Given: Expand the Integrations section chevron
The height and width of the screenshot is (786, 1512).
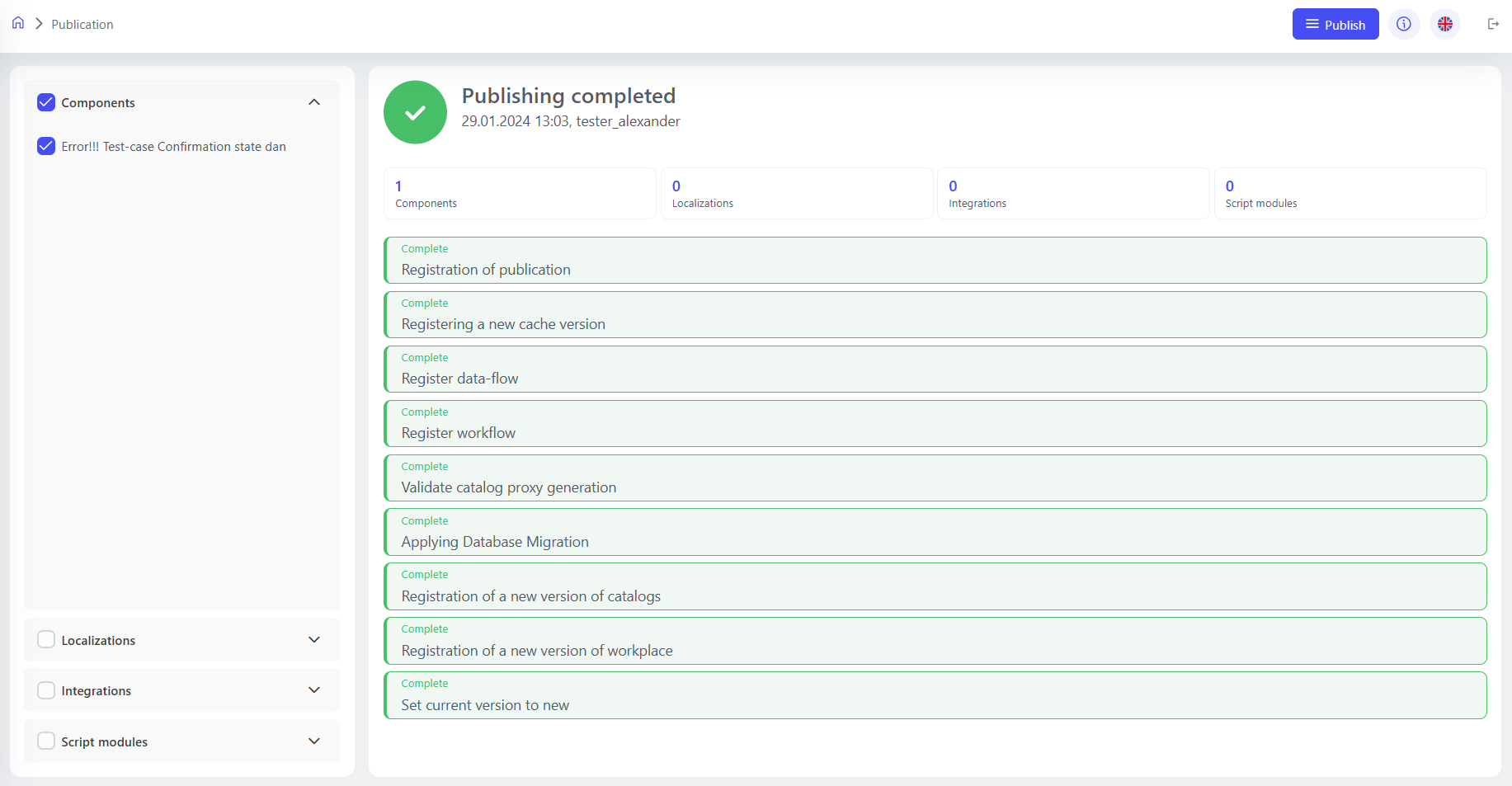Looking at the screenshot, I should (314, 690).
